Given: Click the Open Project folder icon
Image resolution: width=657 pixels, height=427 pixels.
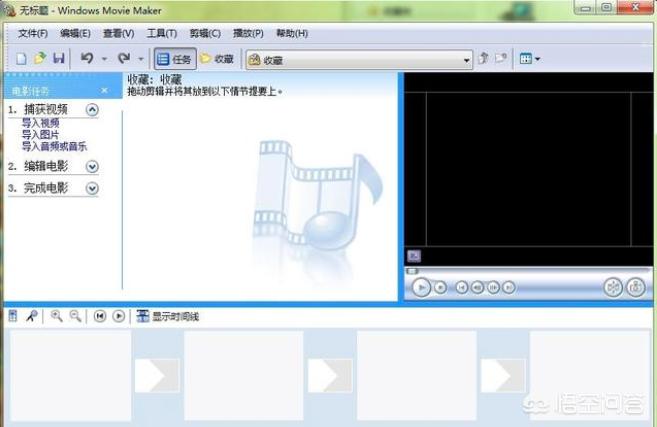Looking at the screenshot, I should 40,58.
